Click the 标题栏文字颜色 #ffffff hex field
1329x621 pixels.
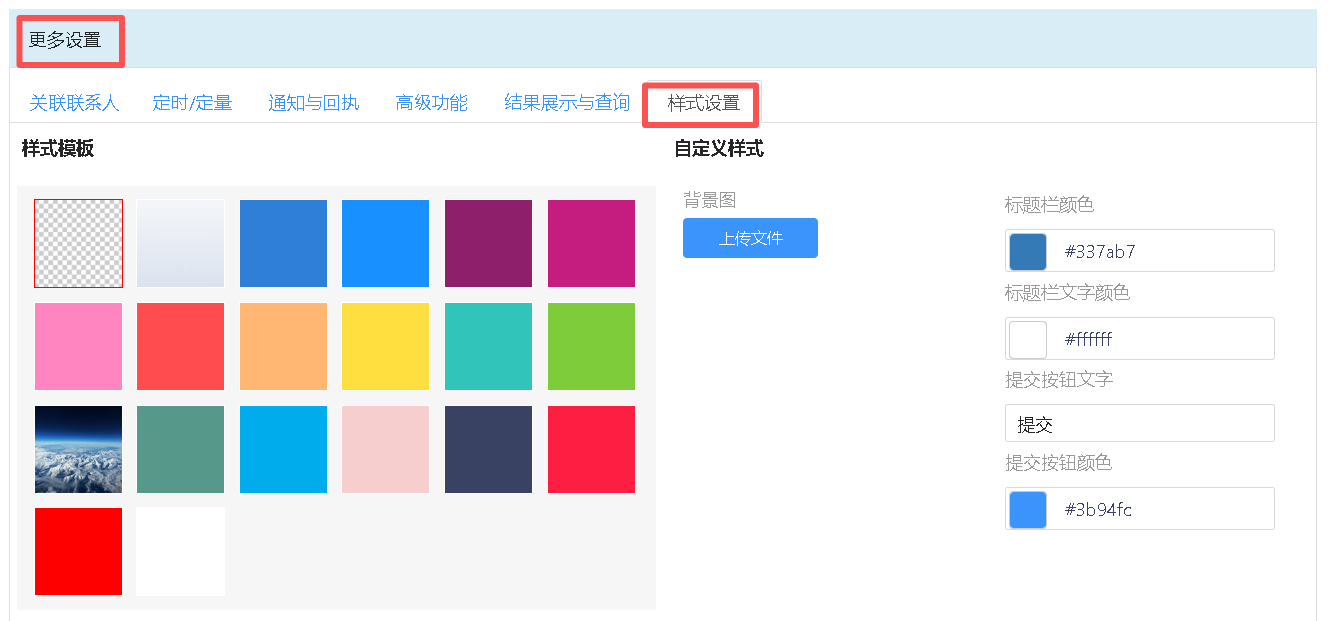pos(1160,339)
